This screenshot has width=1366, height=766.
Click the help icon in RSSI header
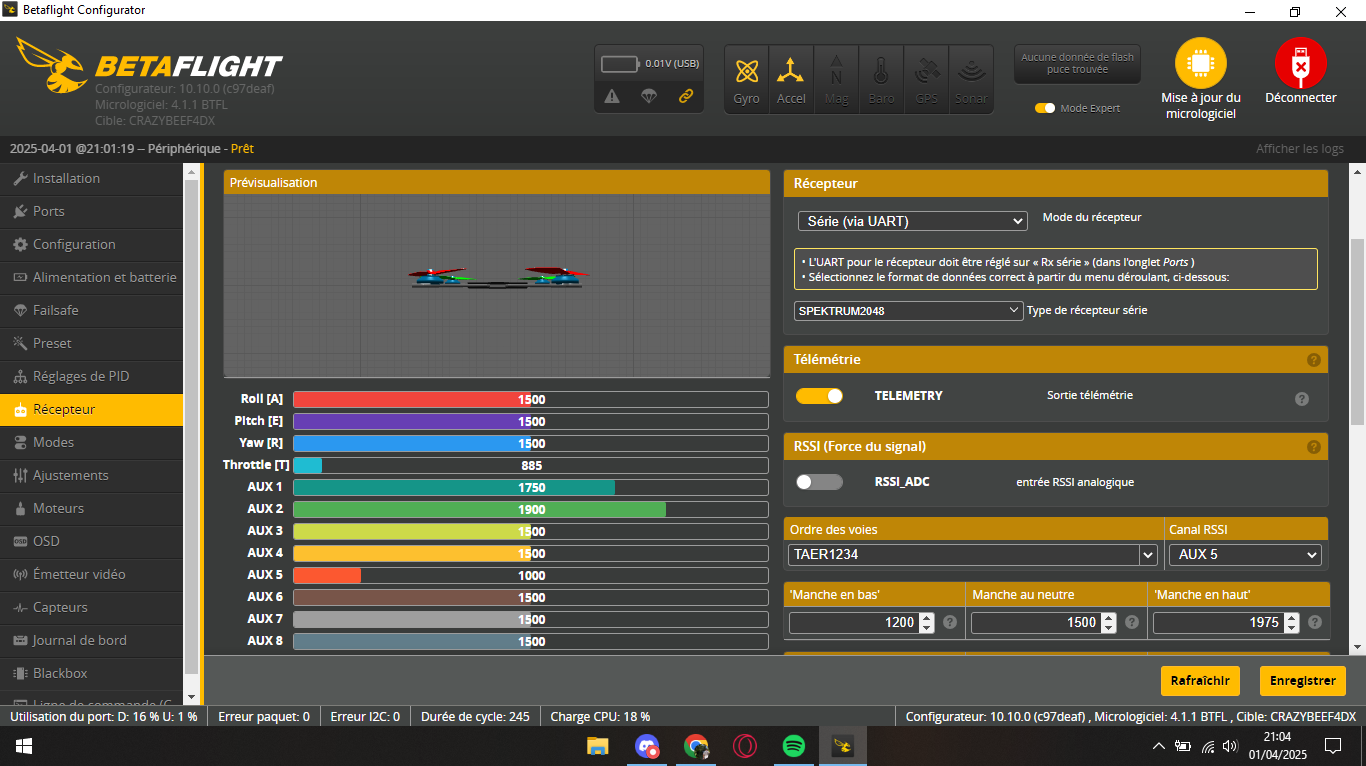point(1313,447)
